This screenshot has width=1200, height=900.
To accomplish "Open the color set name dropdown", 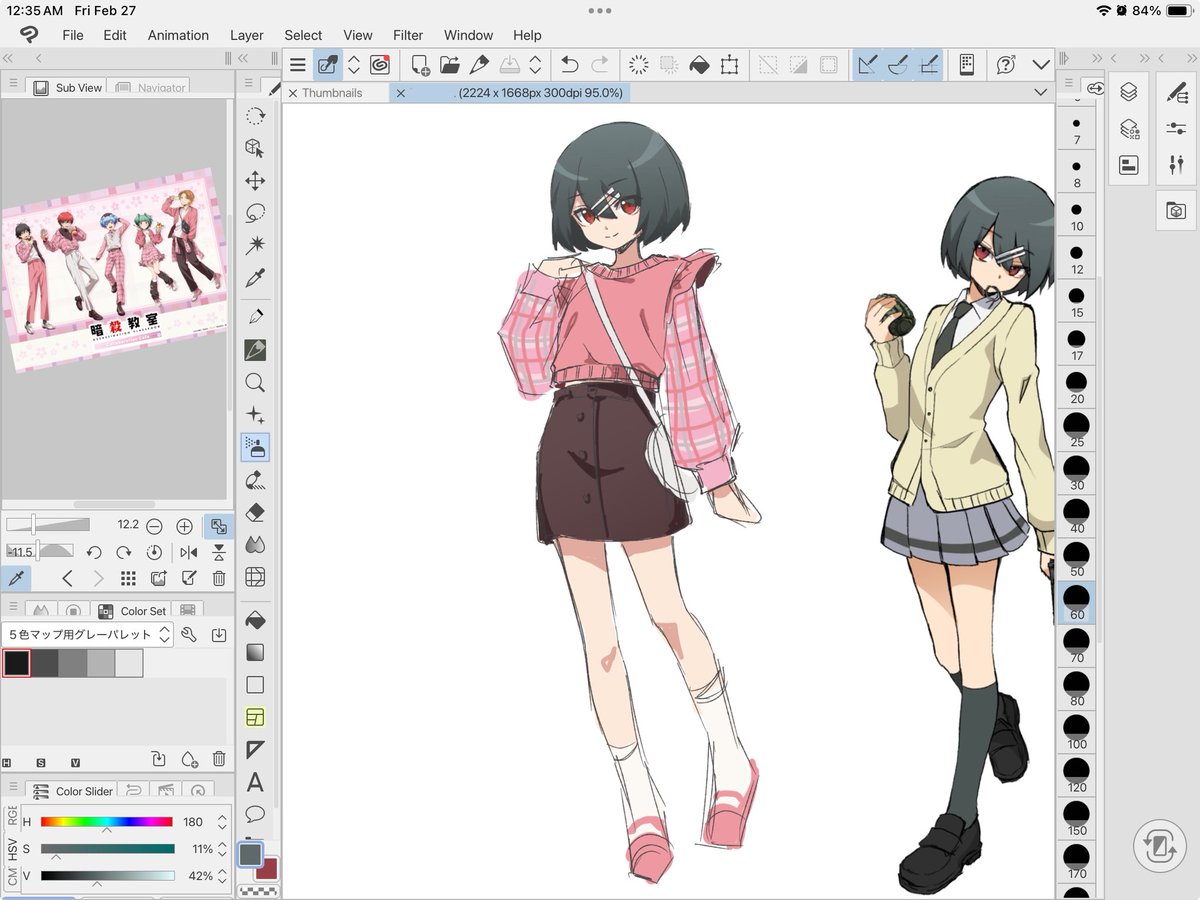I will [x=88, y=634].
